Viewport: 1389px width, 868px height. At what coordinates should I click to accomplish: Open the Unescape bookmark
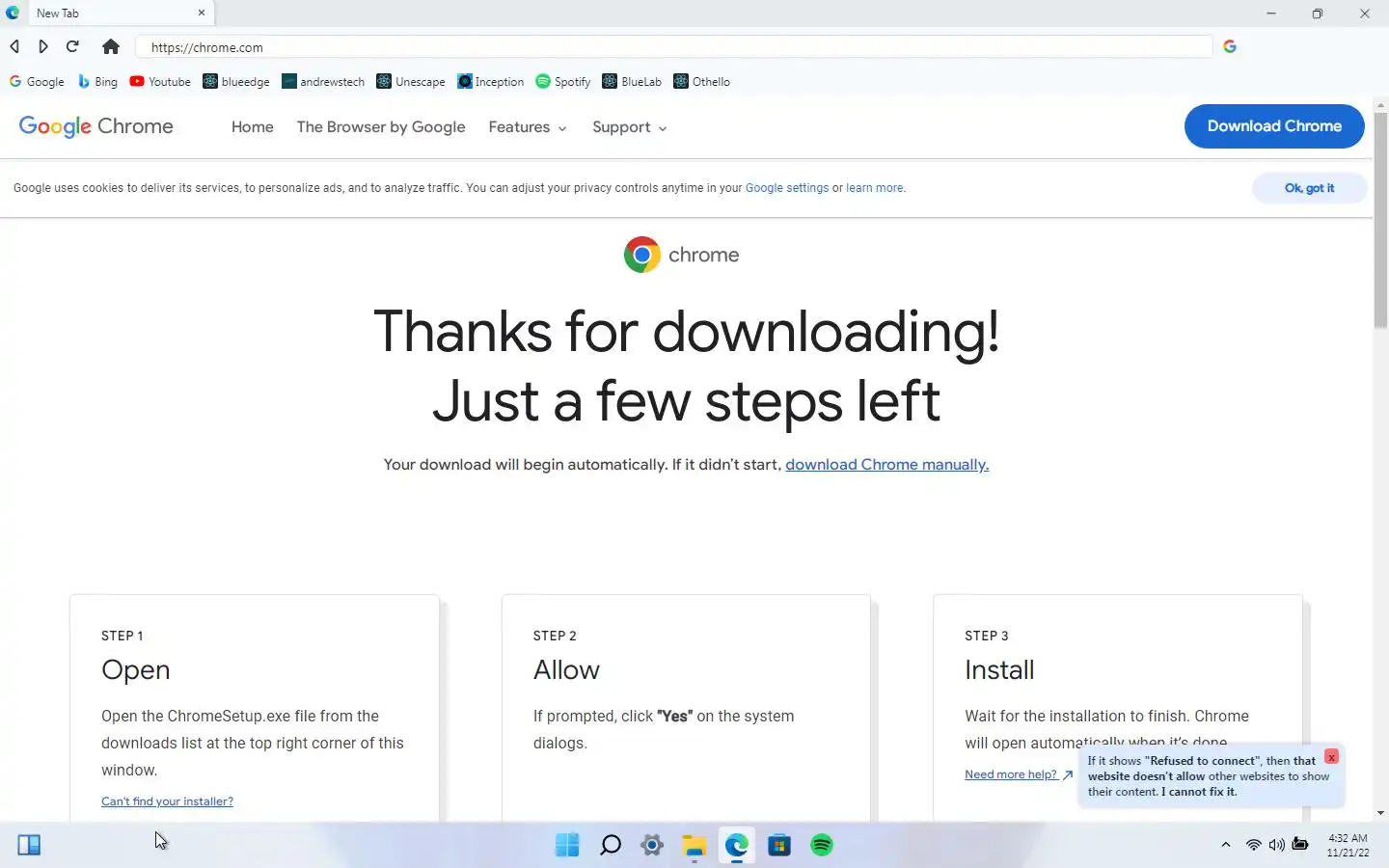411,82
